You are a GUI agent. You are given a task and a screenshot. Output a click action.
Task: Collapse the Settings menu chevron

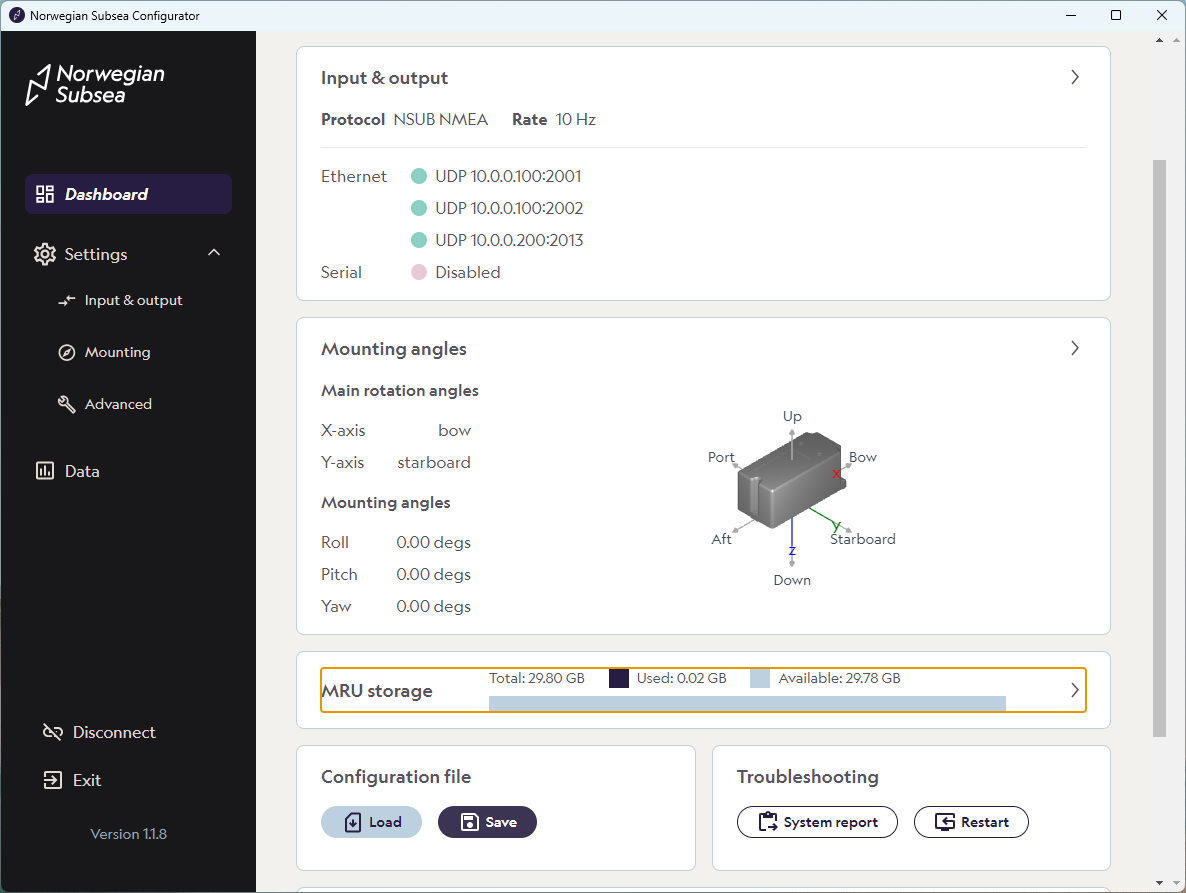(x=214, y=253)
